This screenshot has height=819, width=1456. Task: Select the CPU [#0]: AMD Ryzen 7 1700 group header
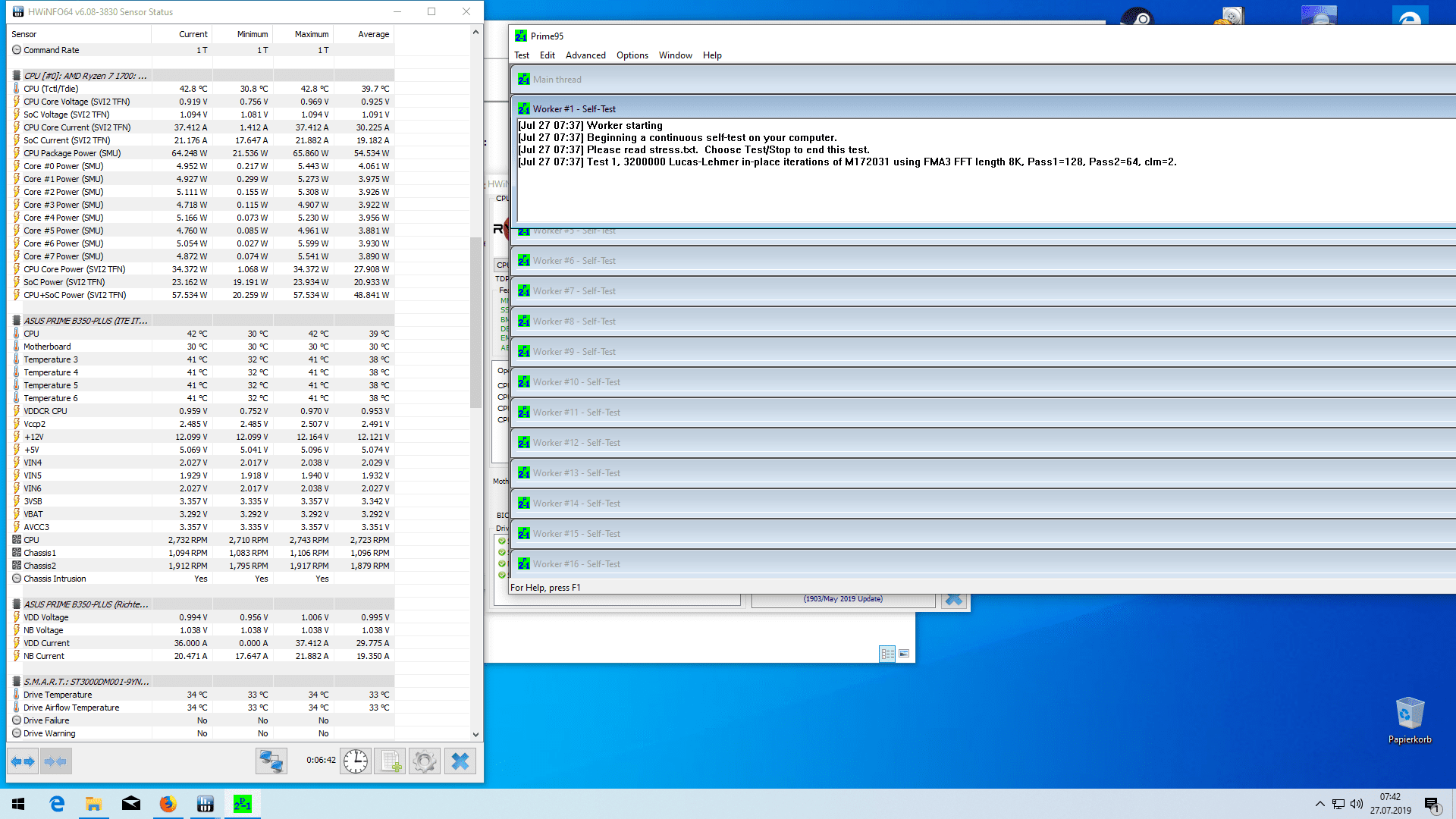(x=201, y=76)
